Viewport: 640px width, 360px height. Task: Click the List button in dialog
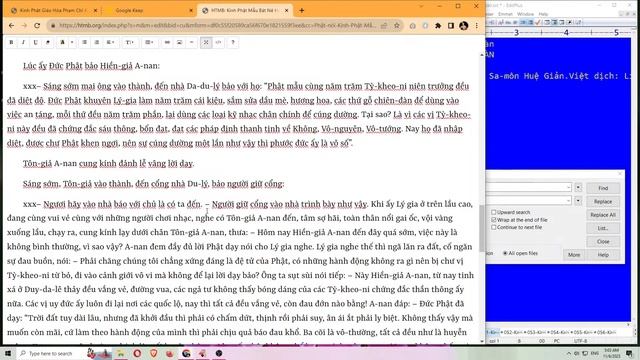click(x=603, y=228)
